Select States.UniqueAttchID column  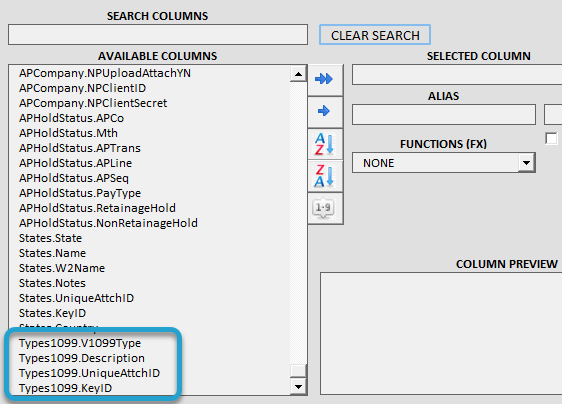(76, 298)
